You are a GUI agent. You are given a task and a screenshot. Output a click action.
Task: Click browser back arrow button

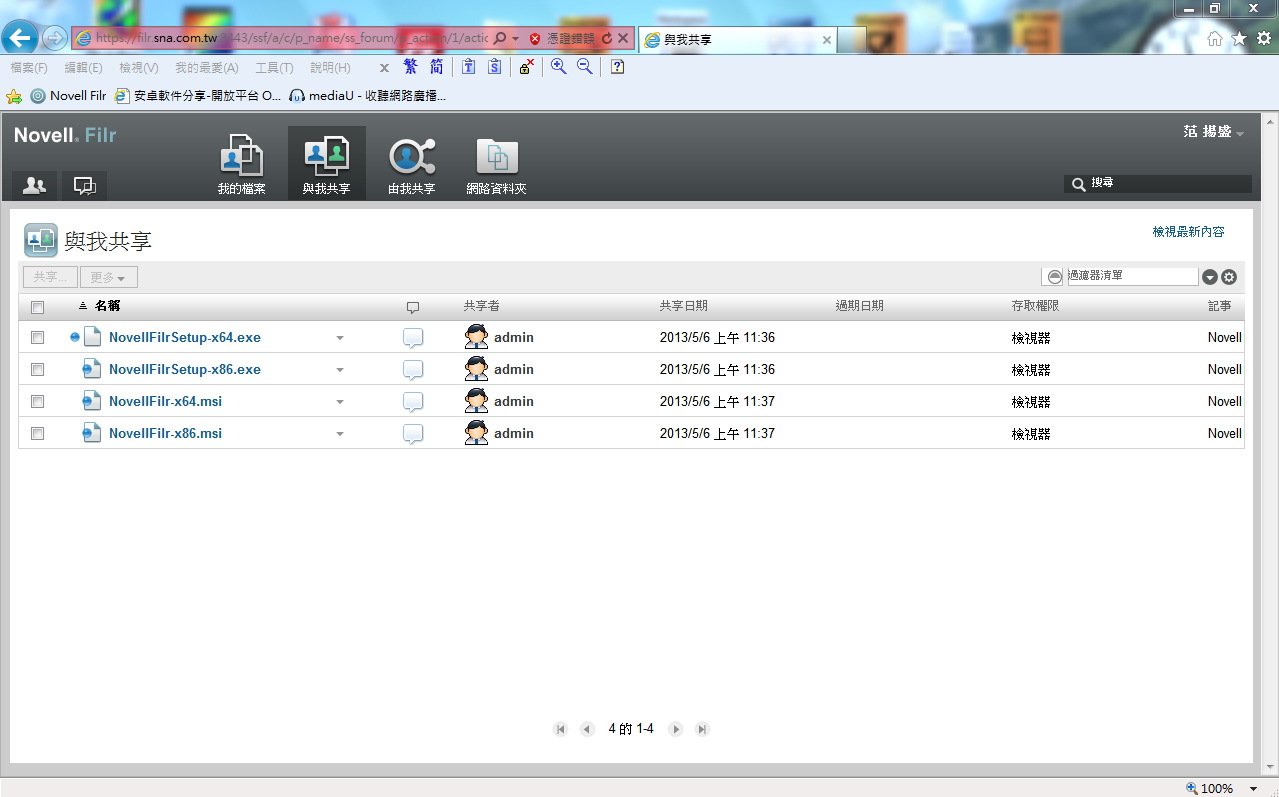(x=20, y=38)
